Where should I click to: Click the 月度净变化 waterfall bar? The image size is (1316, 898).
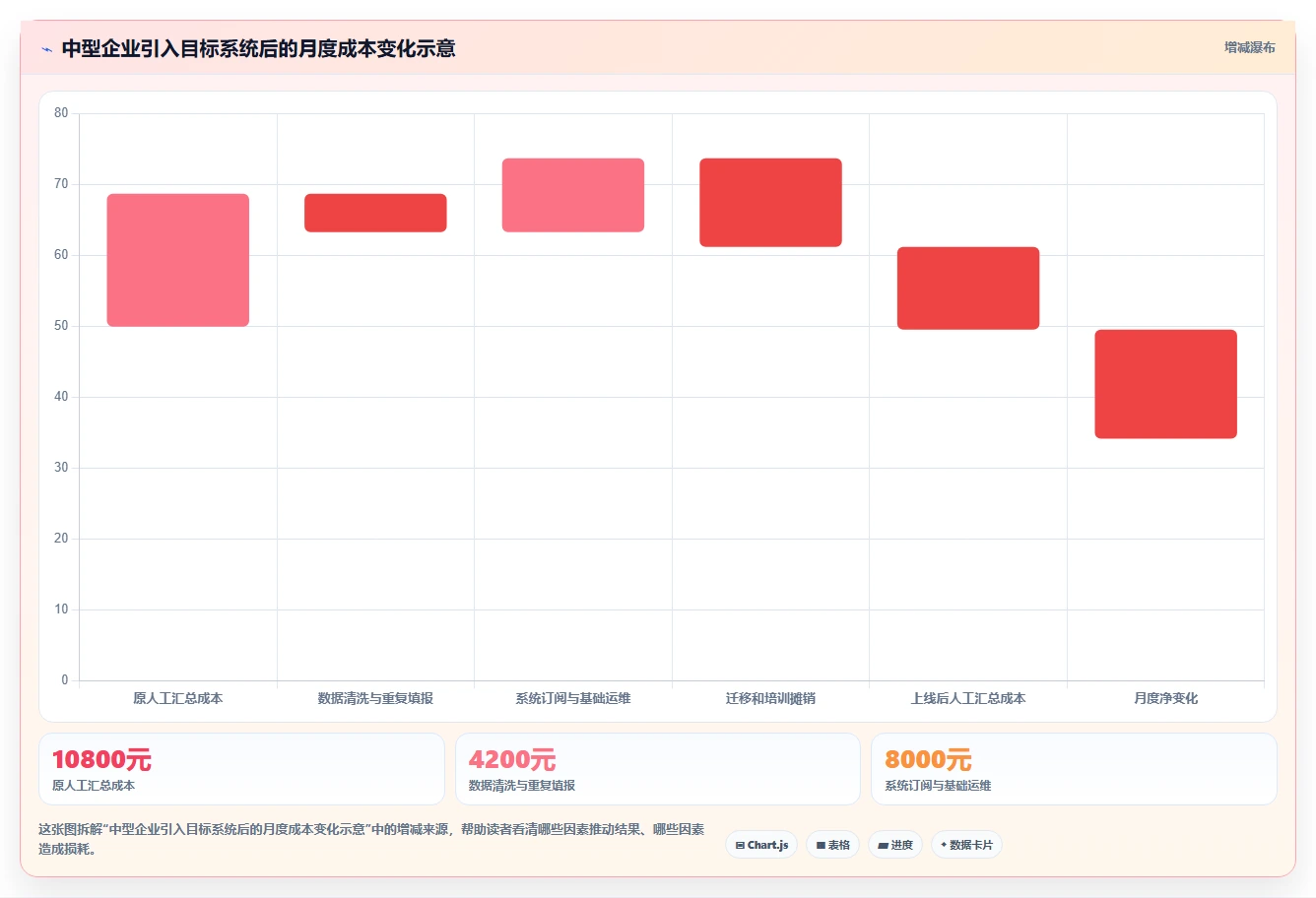coord(1165,384)
